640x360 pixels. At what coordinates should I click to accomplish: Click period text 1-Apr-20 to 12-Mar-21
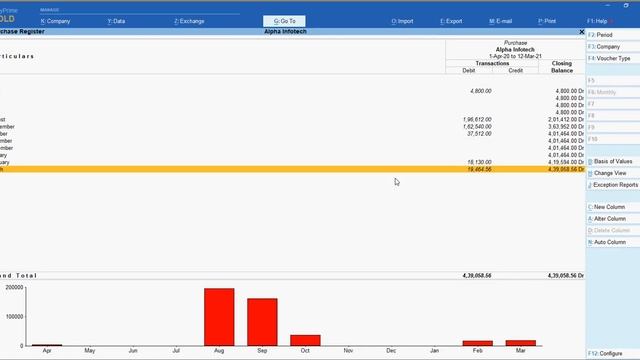pyautogui.click(x=515, y=56)
